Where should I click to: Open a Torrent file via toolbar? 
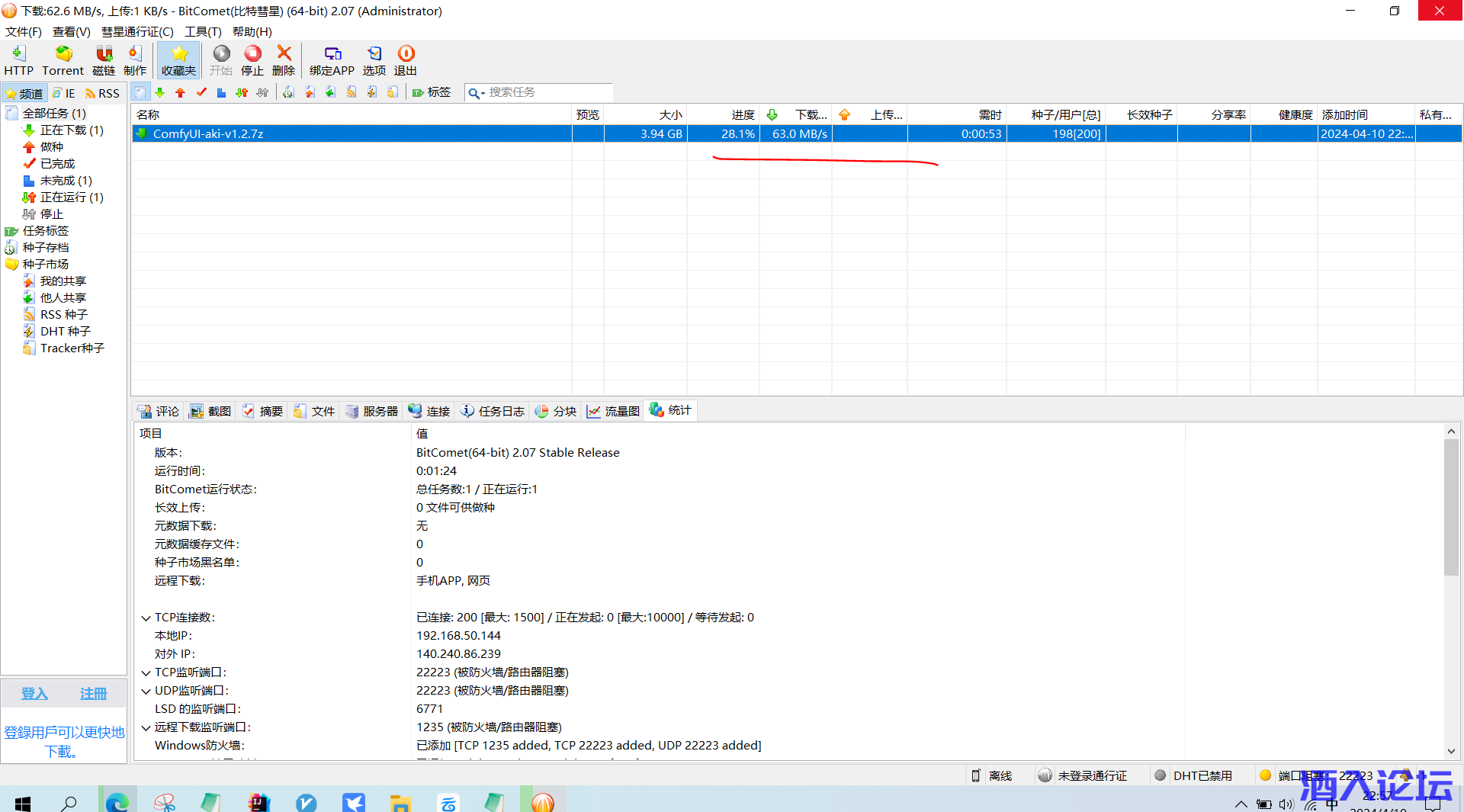tap(63, 60)
